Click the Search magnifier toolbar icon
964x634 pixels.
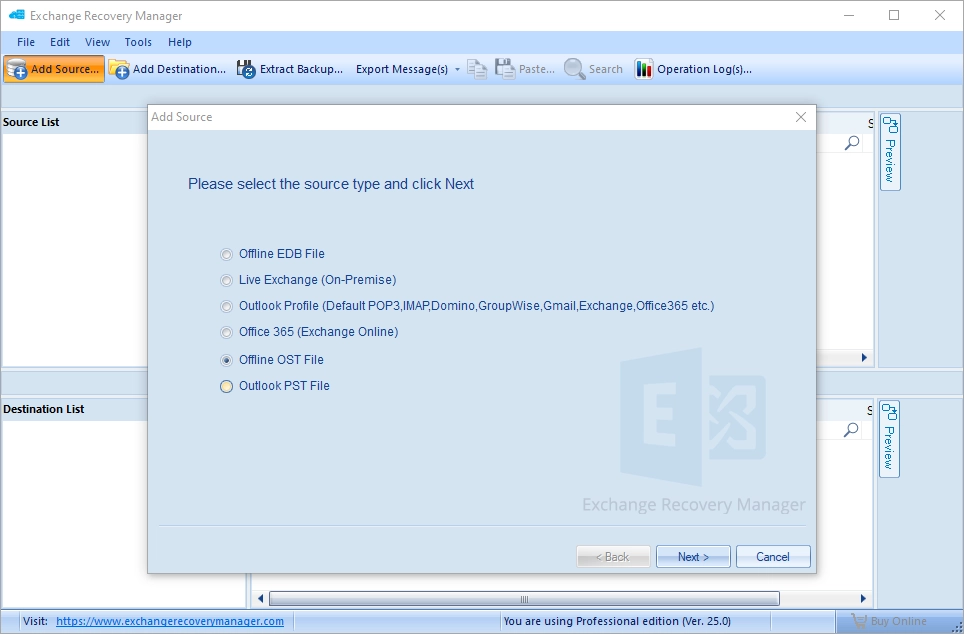[x=575, y=69]
